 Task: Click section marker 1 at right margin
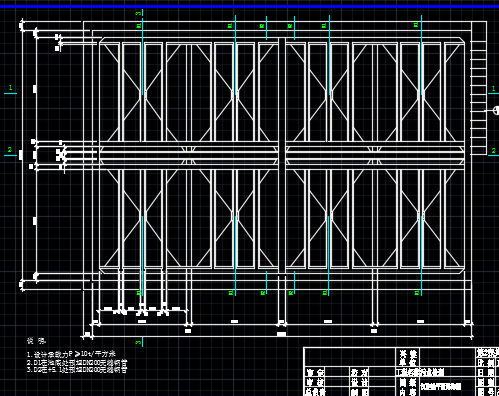tap(494, 88)
